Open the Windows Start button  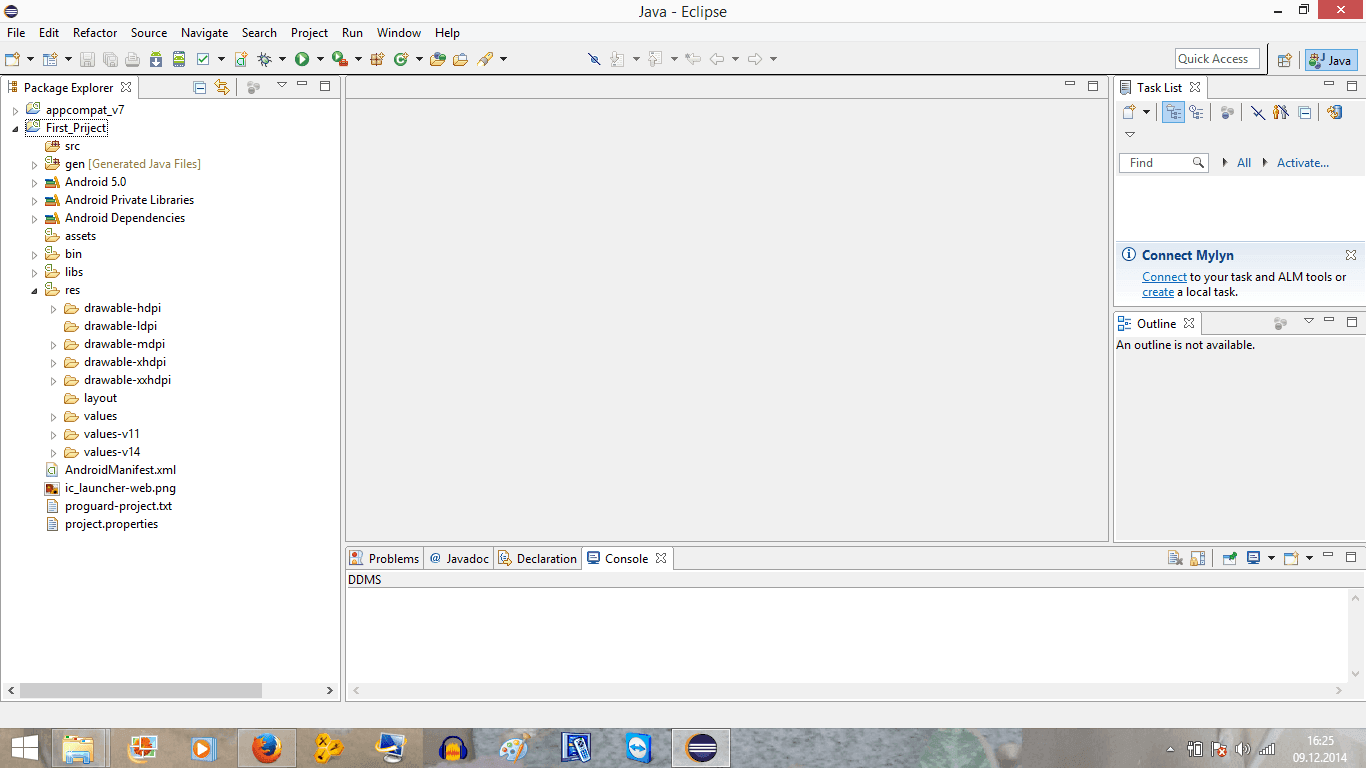(25, 748)
